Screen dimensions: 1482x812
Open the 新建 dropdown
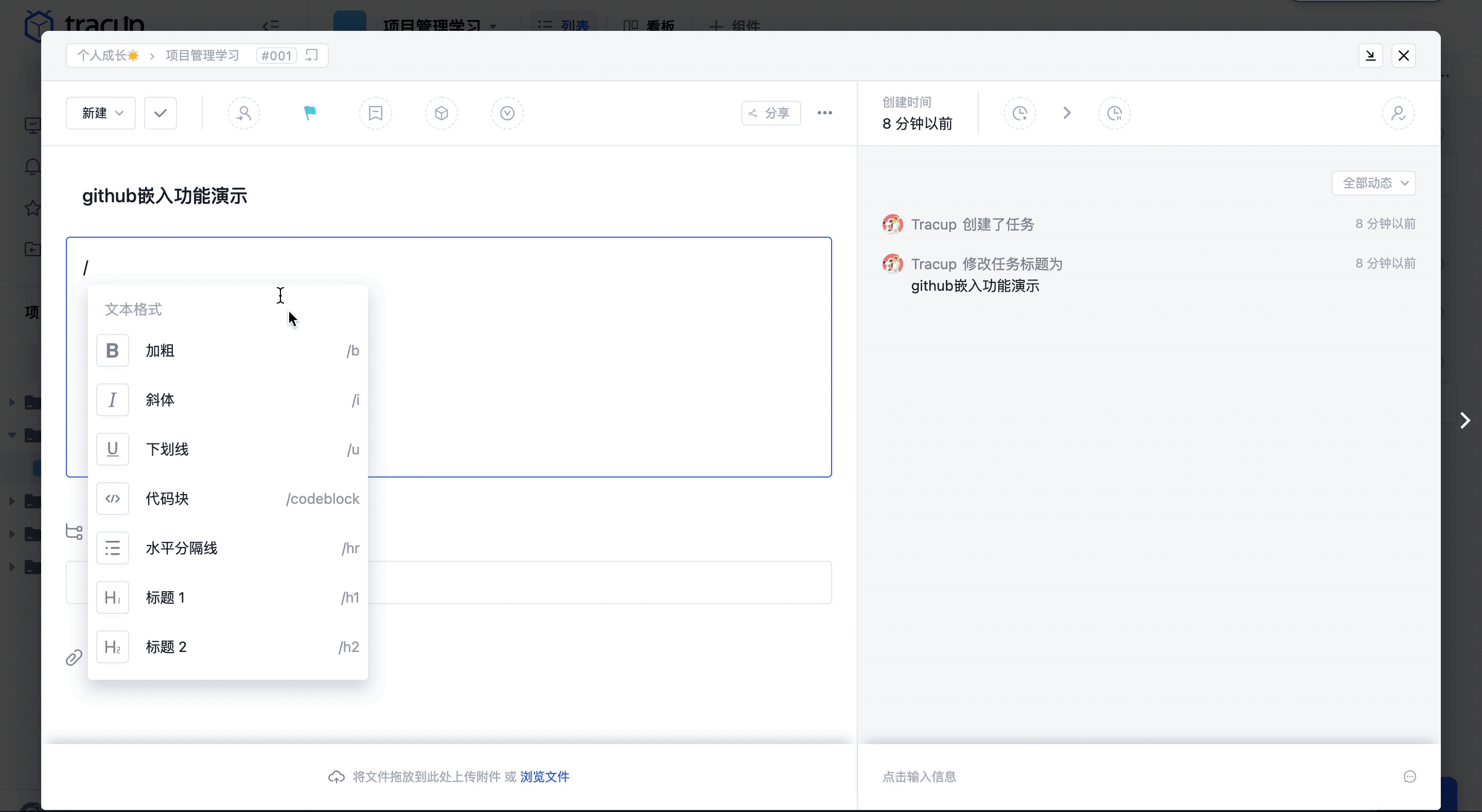[x=100, y=113]
